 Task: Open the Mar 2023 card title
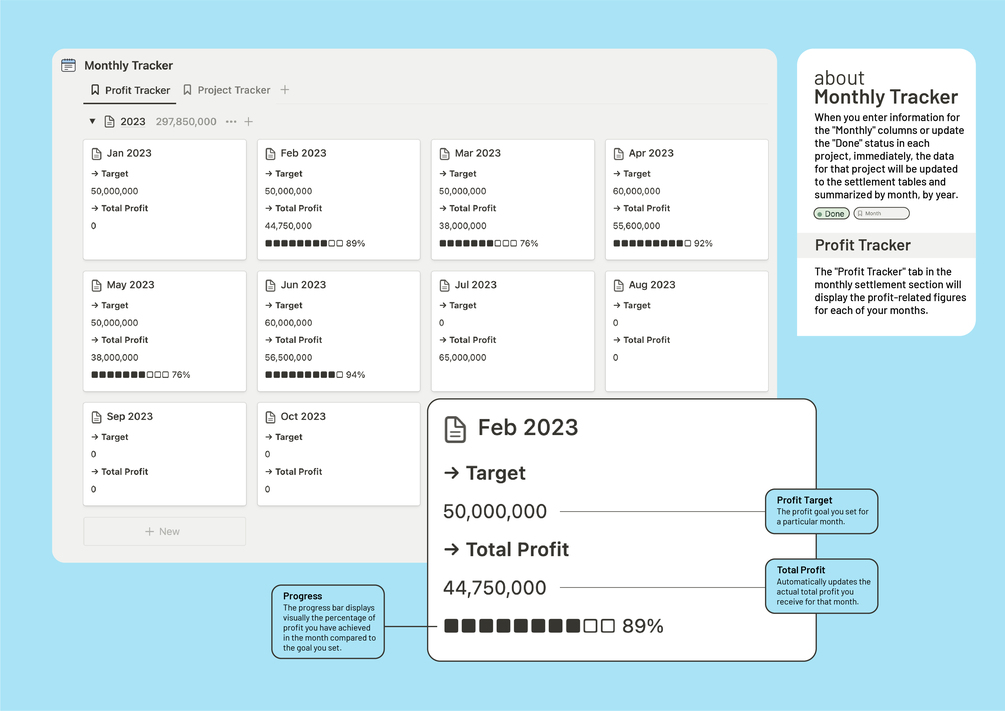point(478,153)
